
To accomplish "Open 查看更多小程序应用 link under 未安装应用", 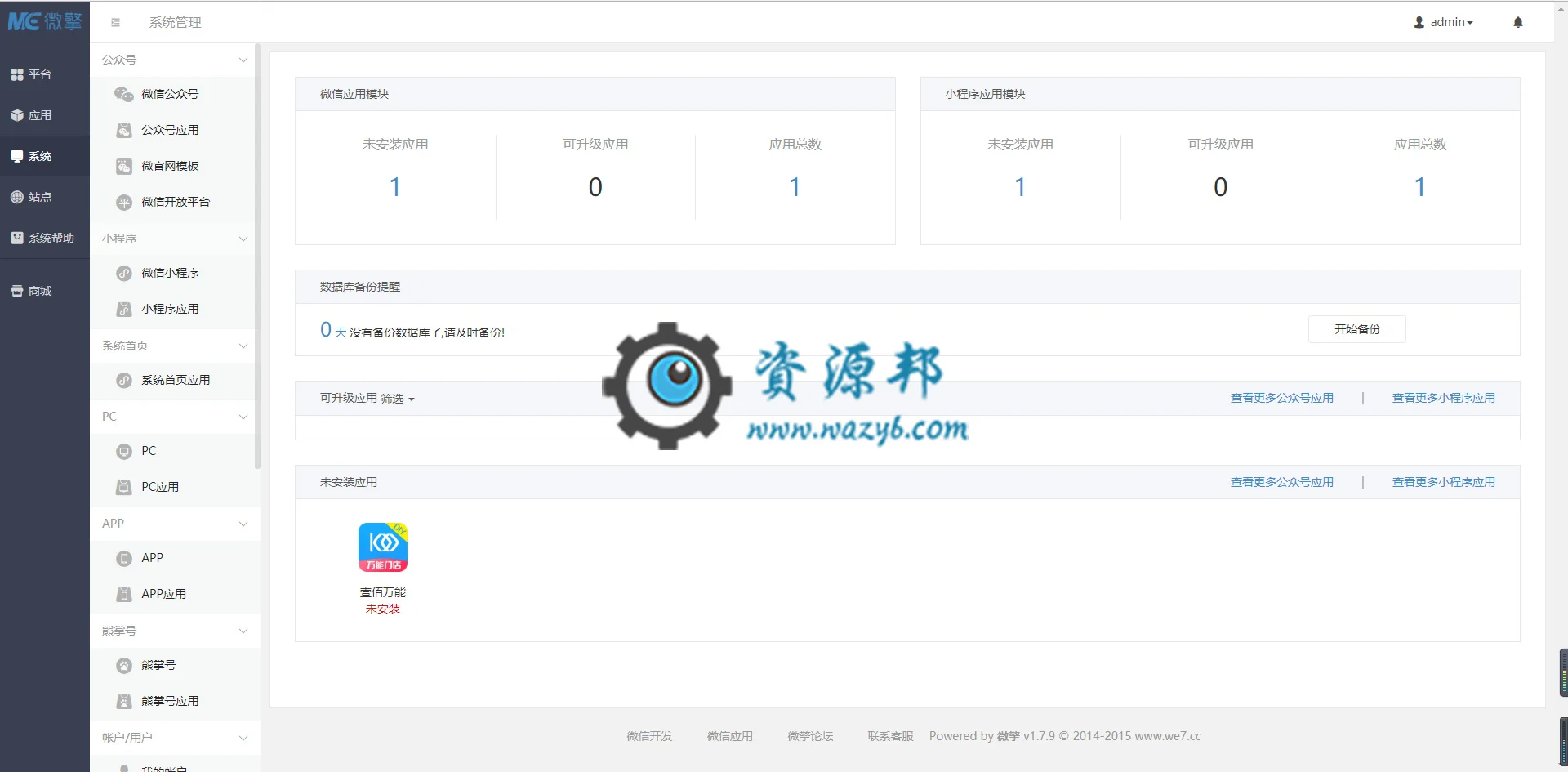I will click(x=1443, y=482).
